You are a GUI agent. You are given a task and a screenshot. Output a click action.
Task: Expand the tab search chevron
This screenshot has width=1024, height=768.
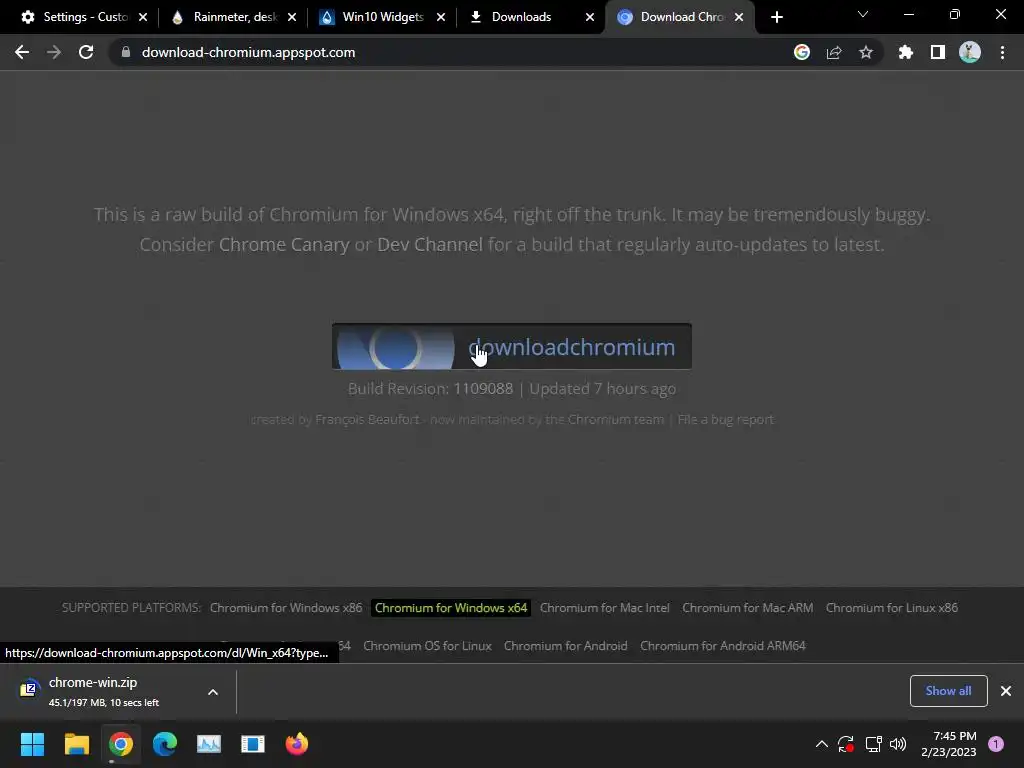click(x=863, y=14)
